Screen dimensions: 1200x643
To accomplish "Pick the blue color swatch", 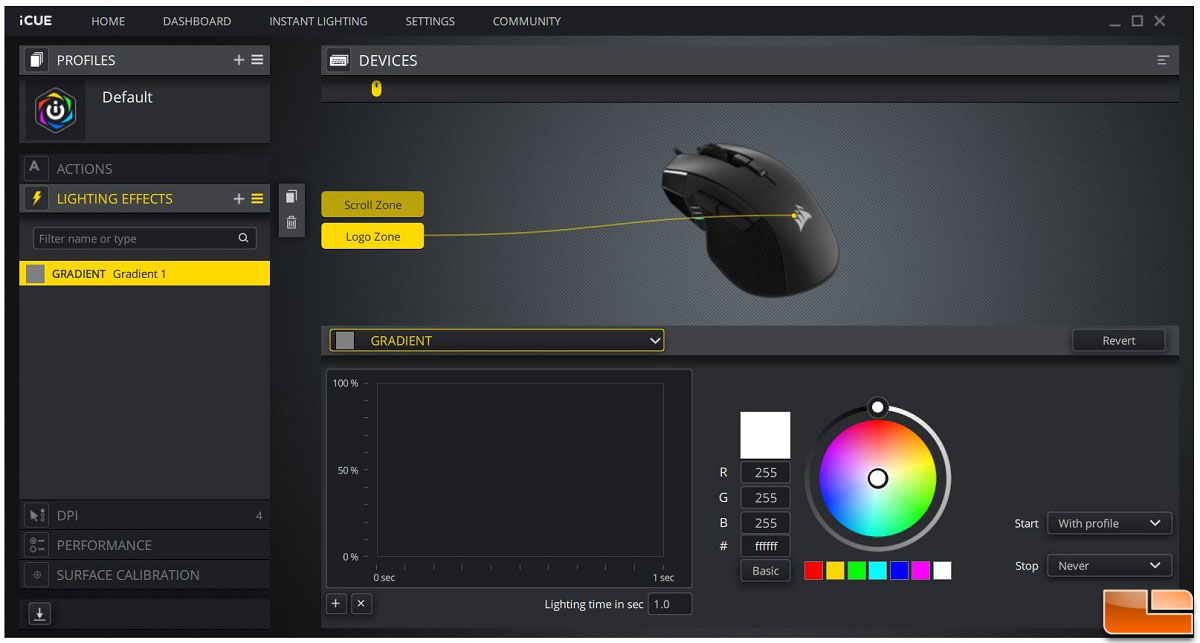I will [899, 571].
